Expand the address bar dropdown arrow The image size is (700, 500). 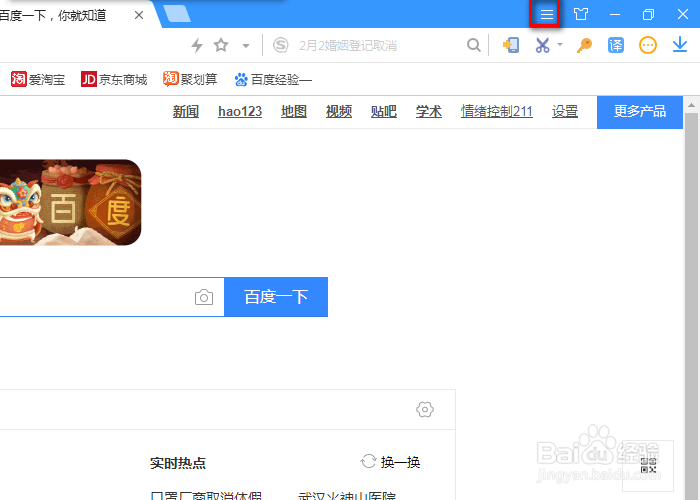point(246,45)
